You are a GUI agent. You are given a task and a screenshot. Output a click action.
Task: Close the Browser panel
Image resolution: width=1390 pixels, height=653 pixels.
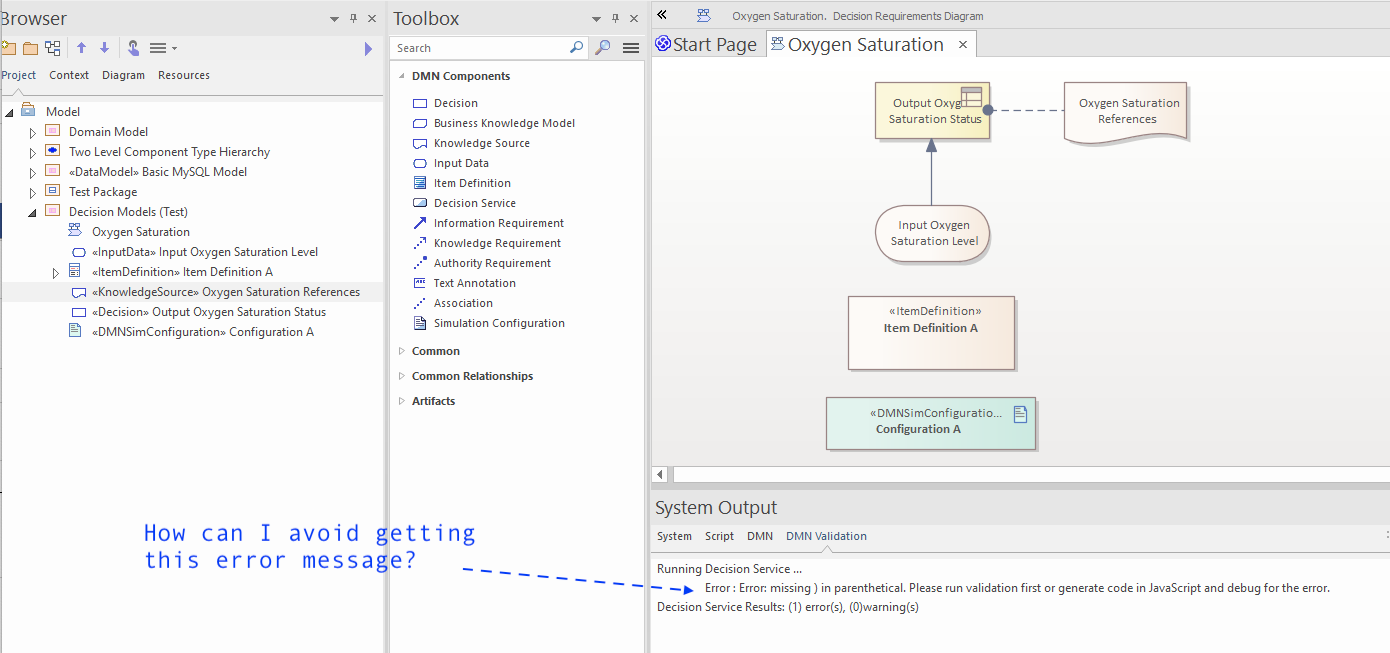(x=372, y=19)
